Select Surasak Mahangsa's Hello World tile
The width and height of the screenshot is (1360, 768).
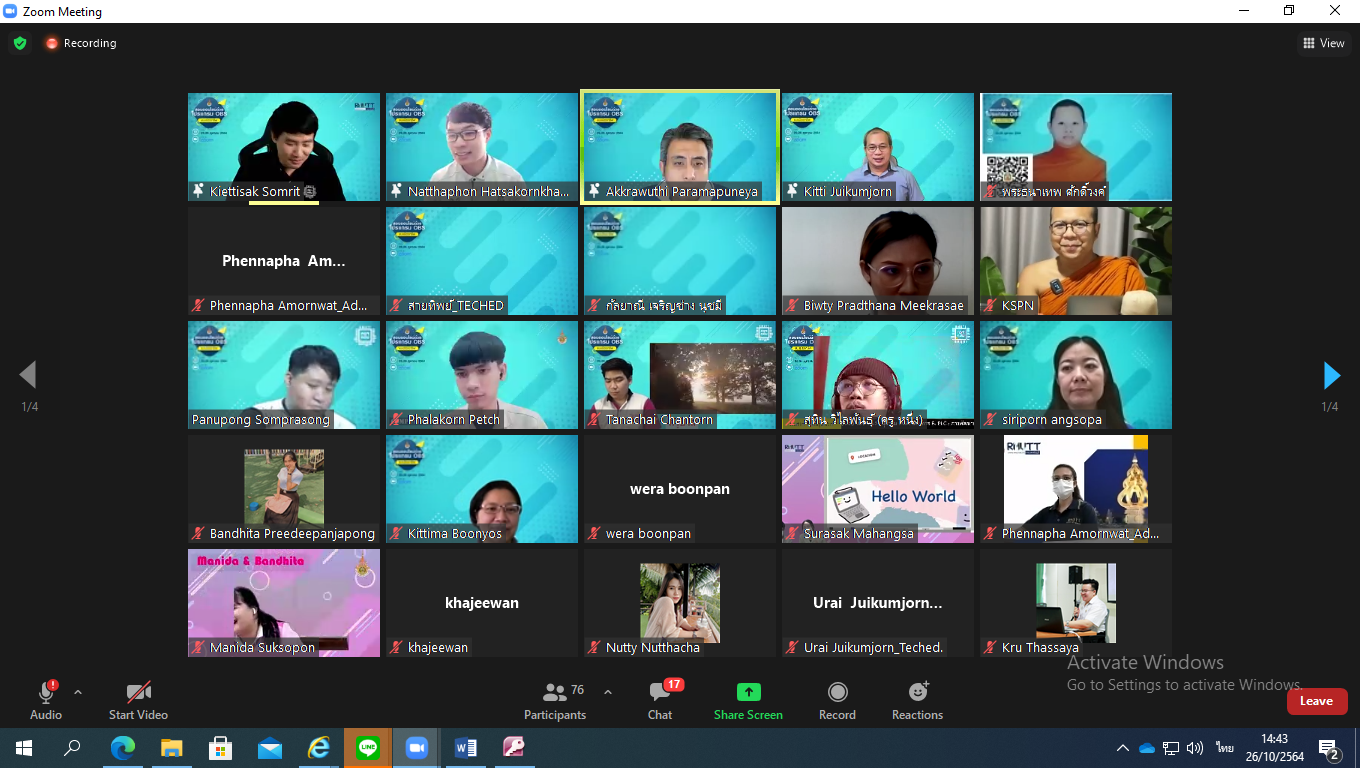coord(878,489)
